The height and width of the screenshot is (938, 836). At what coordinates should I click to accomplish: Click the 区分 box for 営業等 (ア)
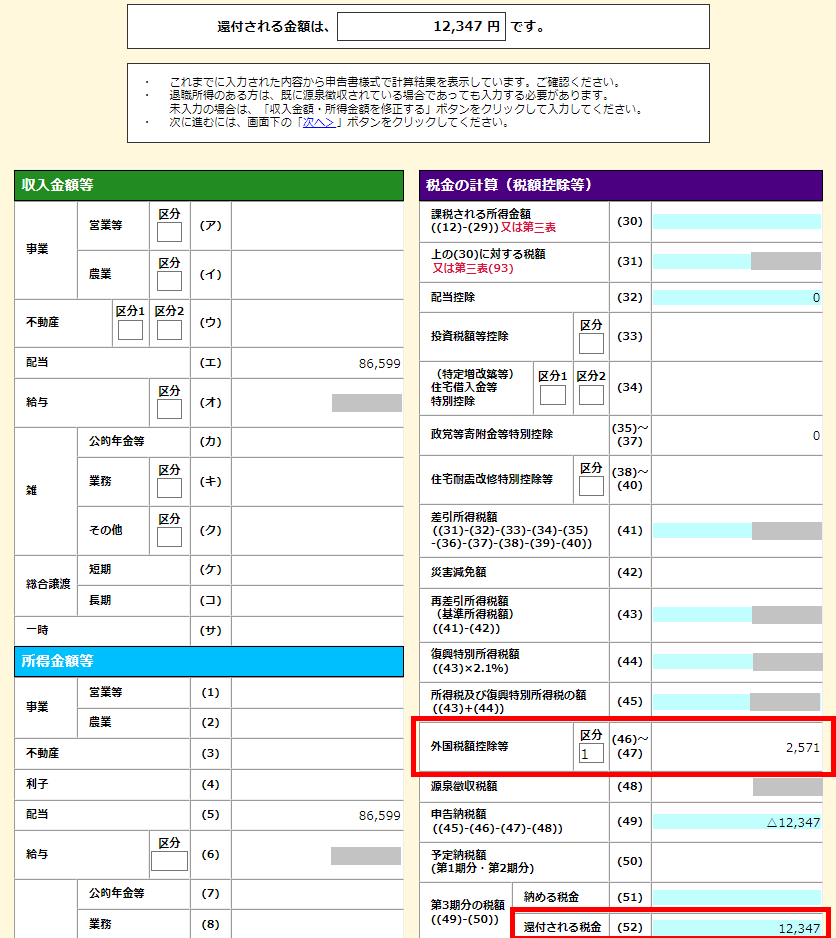pyautogui.click(x=170, y=232)
